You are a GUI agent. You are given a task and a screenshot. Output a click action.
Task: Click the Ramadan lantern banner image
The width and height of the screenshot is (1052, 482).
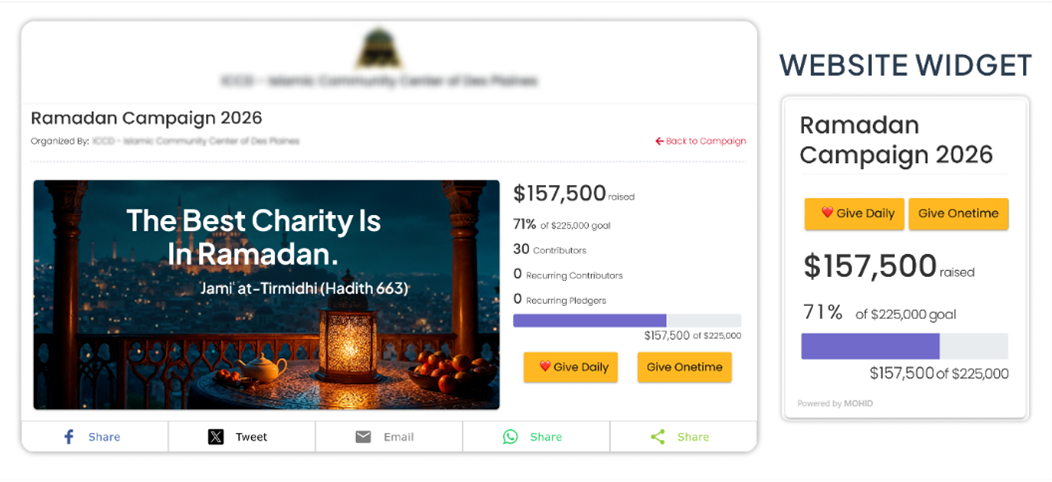tap(266, 294)
